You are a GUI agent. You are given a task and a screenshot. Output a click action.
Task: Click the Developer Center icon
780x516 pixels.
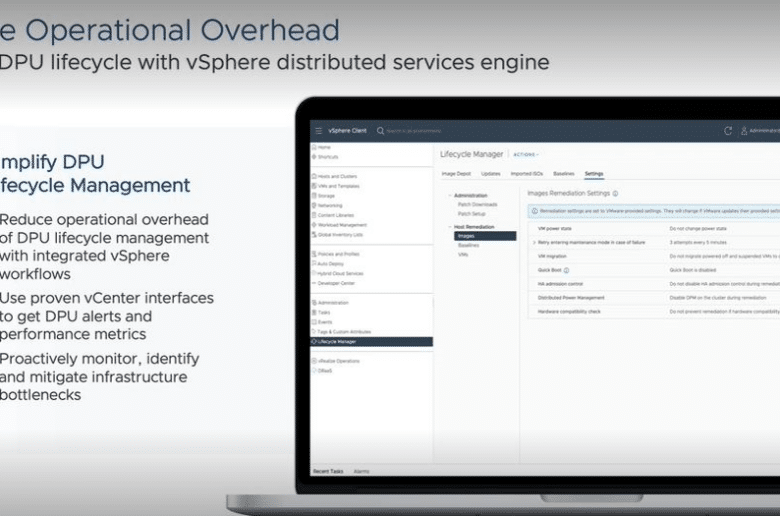click(x=314, y=283)
